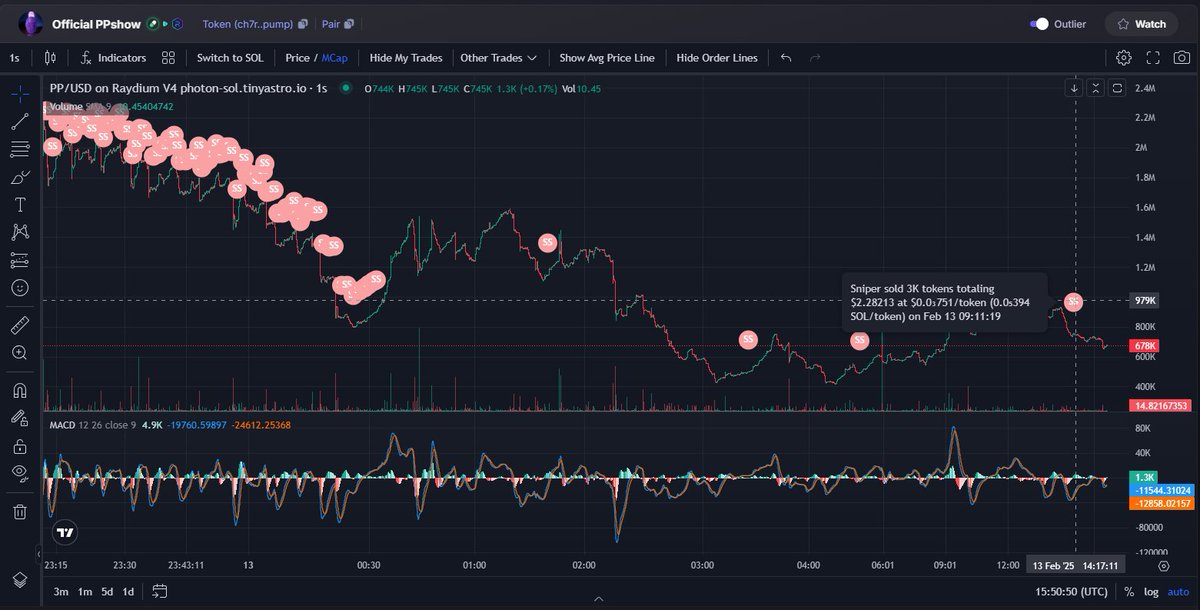Select the crosshair cursor tool

(x=20, y=95)
